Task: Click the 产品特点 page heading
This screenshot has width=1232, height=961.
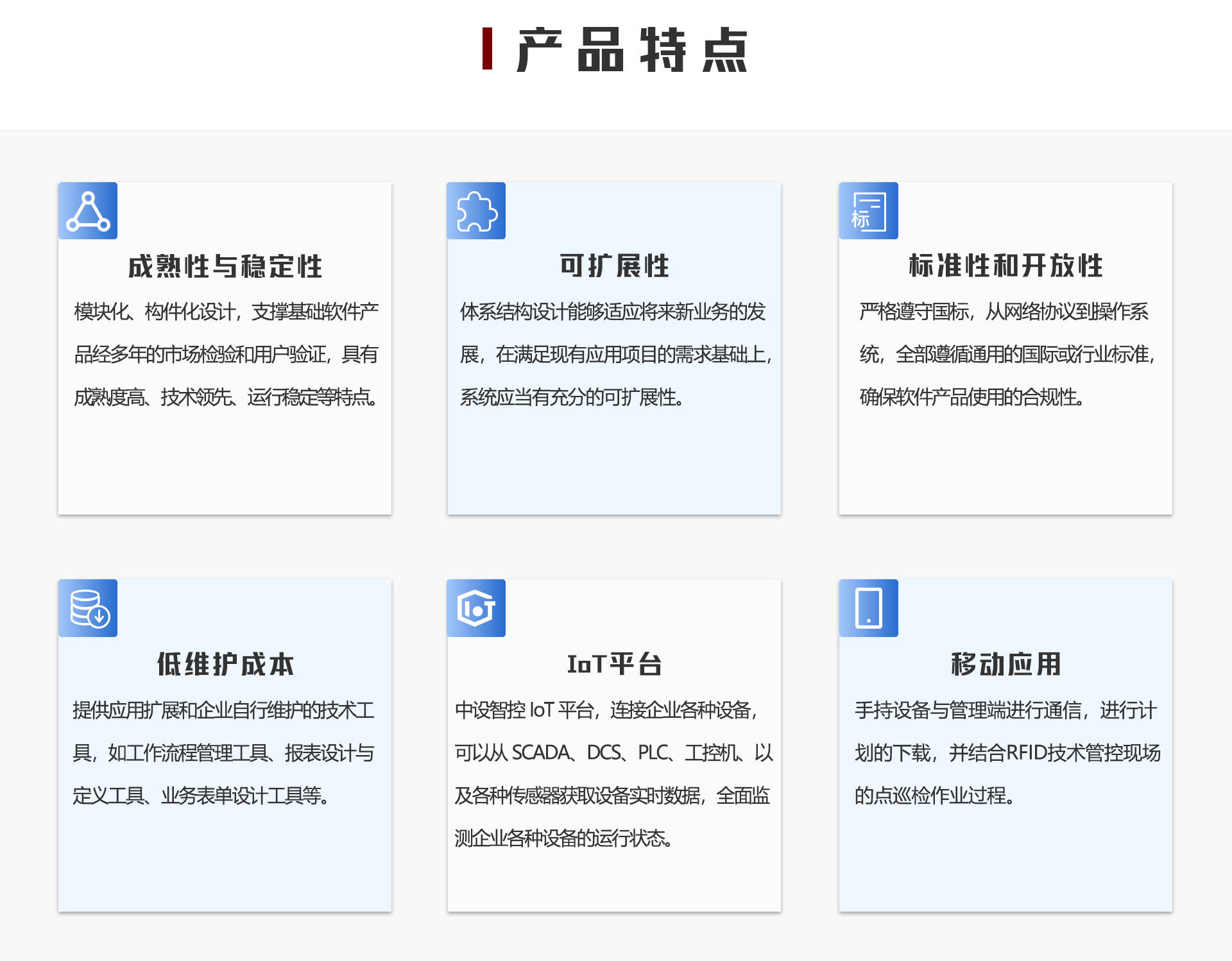Action: [x=632, y=49]
